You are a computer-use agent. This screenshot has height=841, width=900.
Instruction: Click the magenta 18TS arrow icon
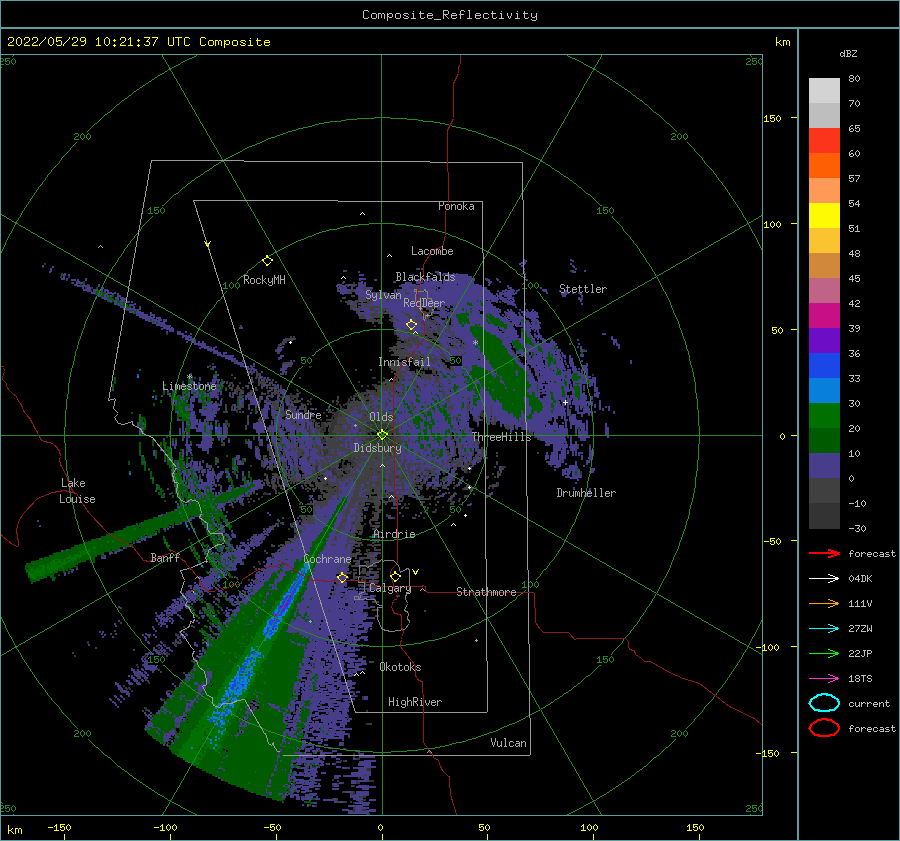pyautogui.click(x=824, y=679)
